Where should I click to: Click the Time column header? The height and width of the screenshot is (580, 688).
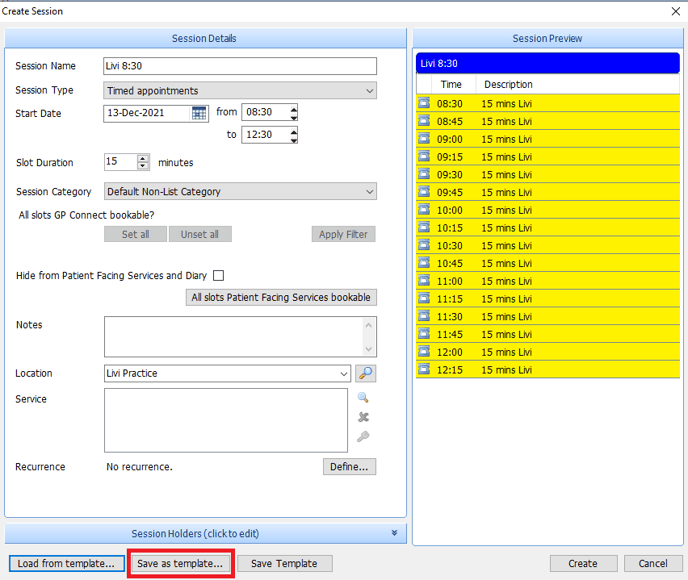451,85
